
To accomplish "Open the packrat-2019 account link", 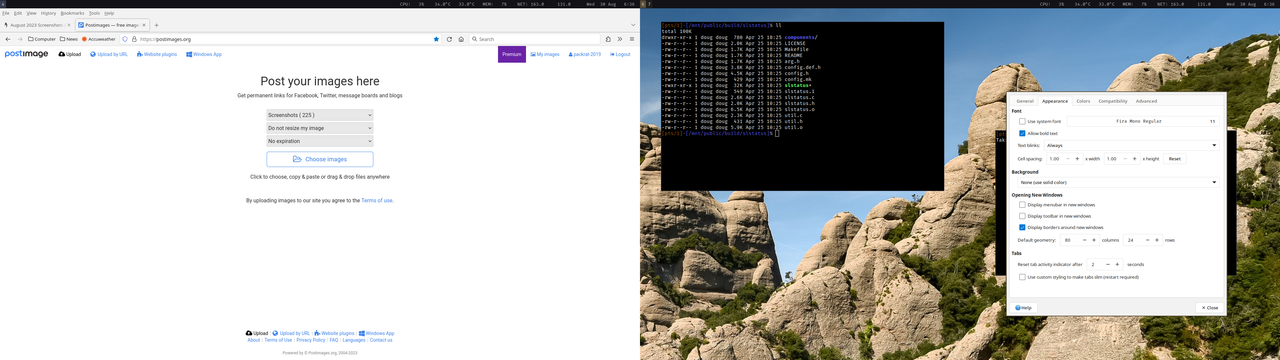I will 585,54.
